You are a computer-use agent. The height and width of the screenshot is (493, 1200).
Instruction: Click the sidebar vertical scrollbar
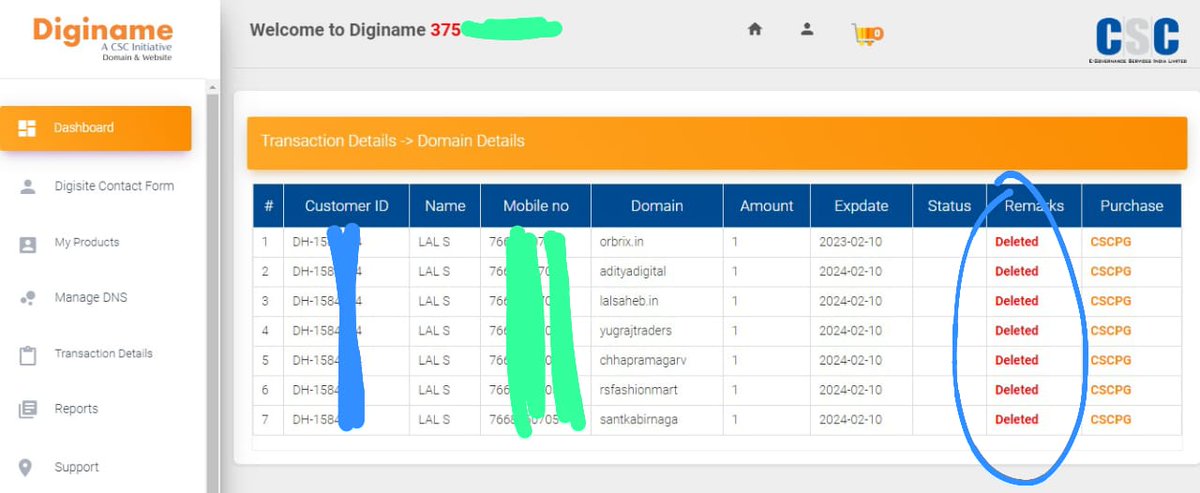click(212, 288)
